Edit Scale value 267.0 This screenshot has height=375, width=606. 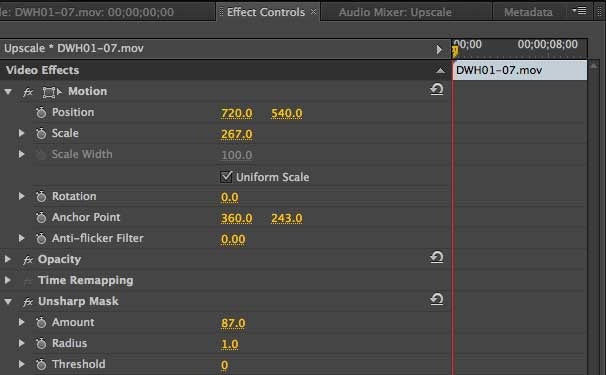click(x=237, y=134)
